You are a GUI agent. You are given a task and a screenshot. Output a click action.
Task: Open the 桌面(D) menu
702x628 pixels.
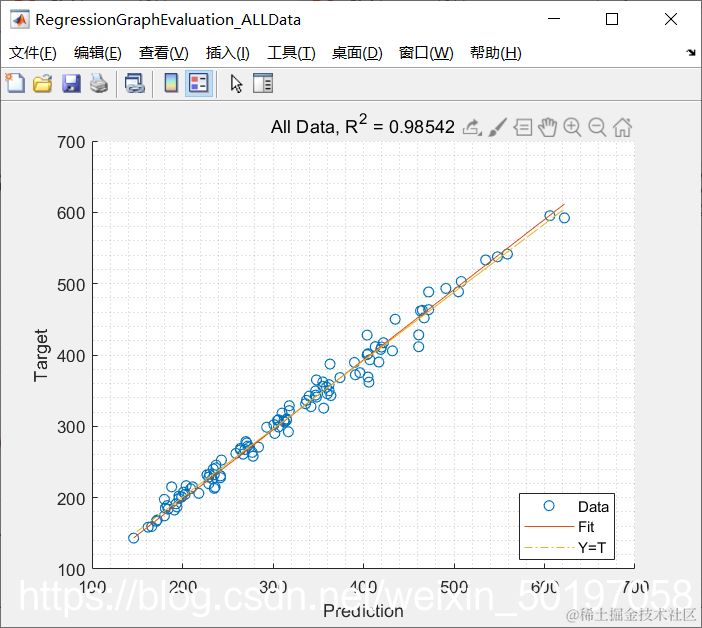click(x=357, y=53)
